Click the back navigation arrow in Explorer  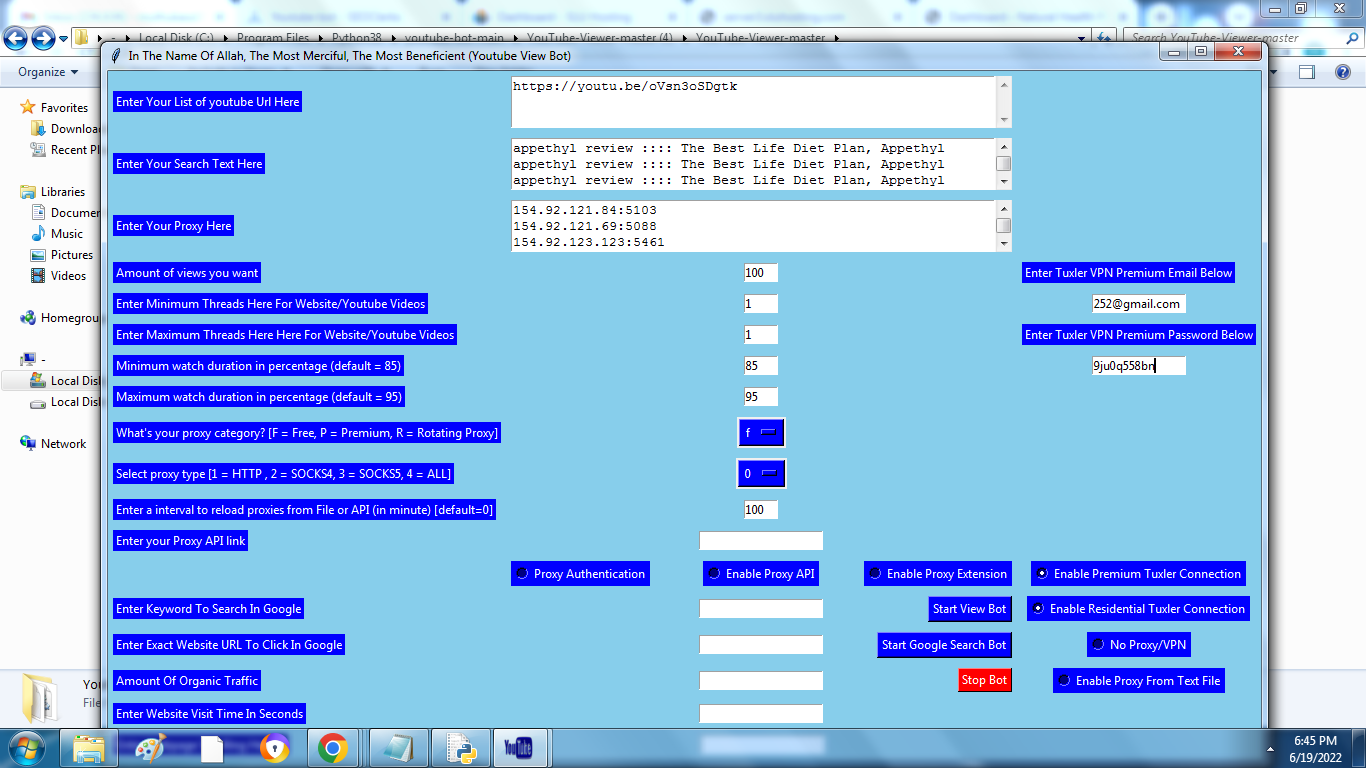[x=14, y=38]
